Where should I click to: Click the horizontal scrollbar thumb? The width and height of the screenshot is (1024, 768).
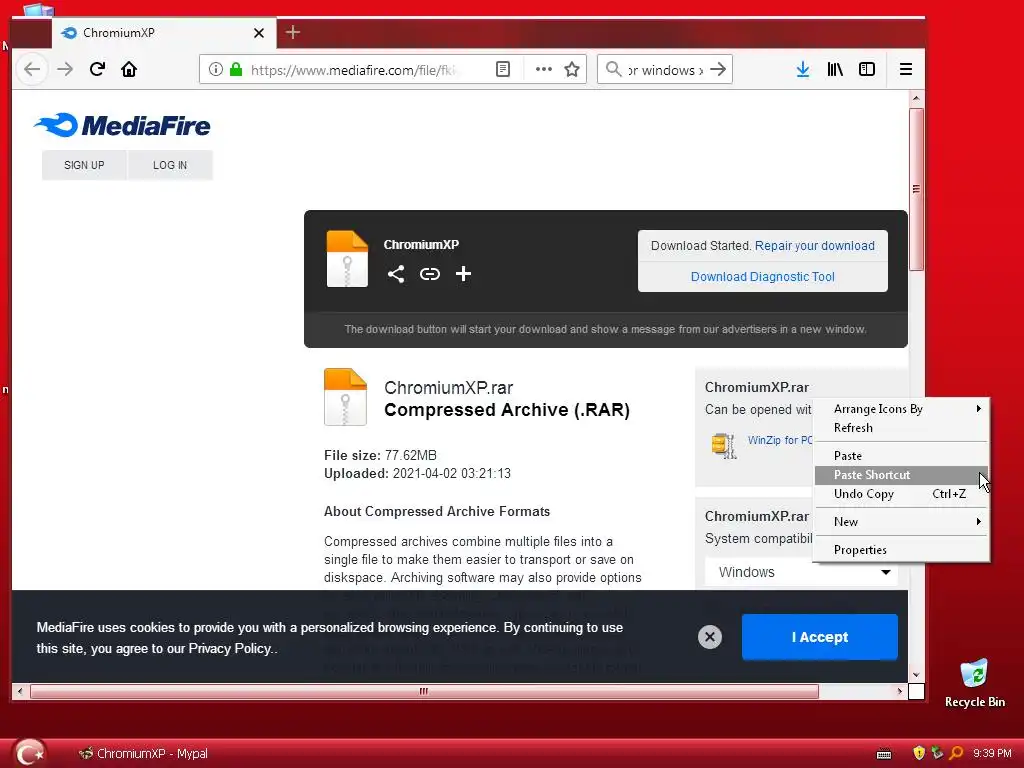424,691
